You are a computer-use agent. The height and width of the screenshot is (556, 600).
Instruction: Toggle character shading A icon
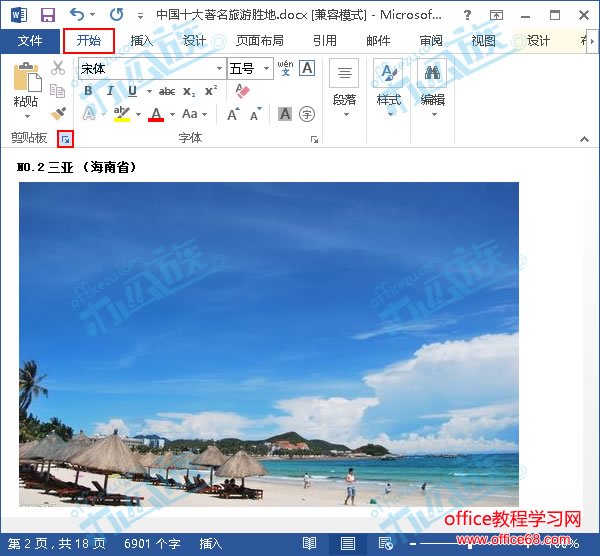click(285, 114)
